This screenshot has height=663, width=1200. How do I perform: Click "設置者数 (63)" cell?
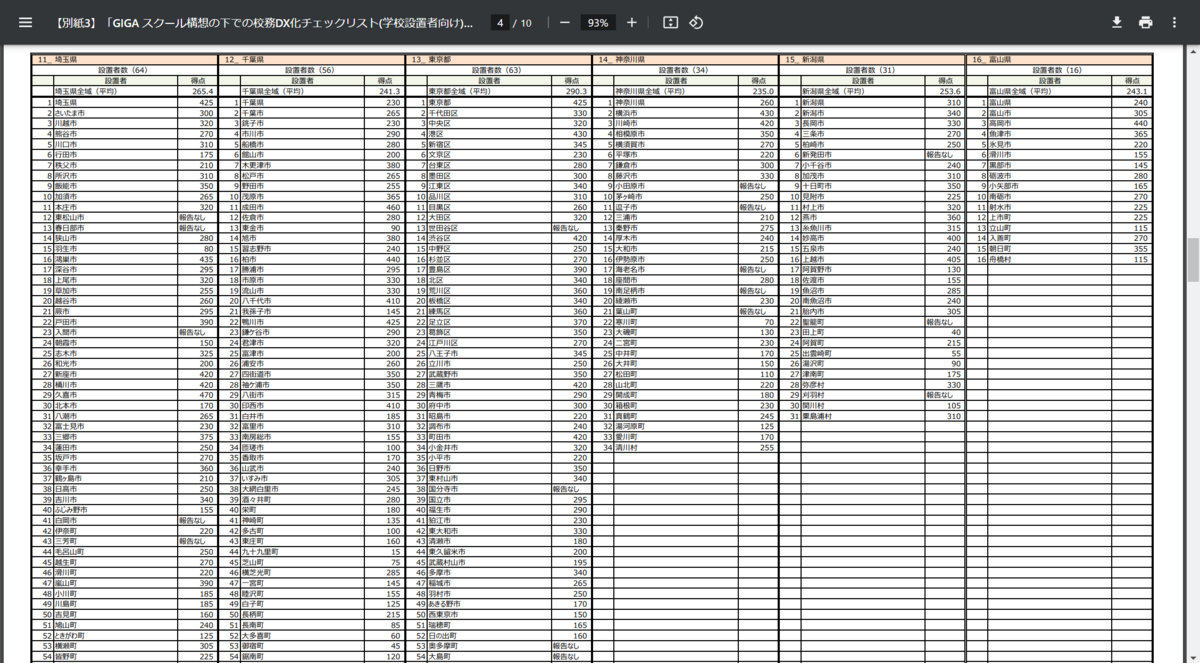pyautogui.click(x=499, y=70)
